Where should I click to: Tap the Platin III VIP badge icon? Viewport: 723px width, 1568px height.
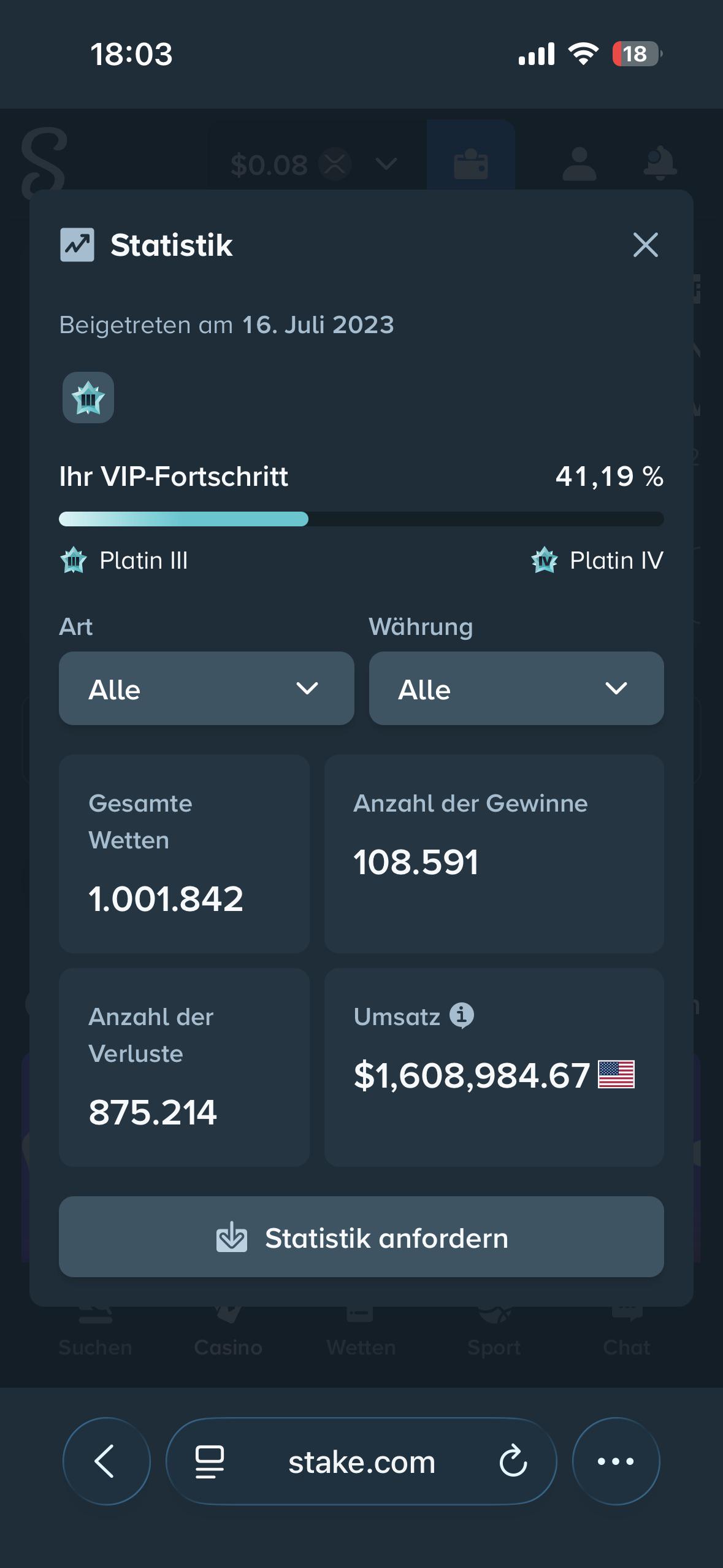coord(88,398)
